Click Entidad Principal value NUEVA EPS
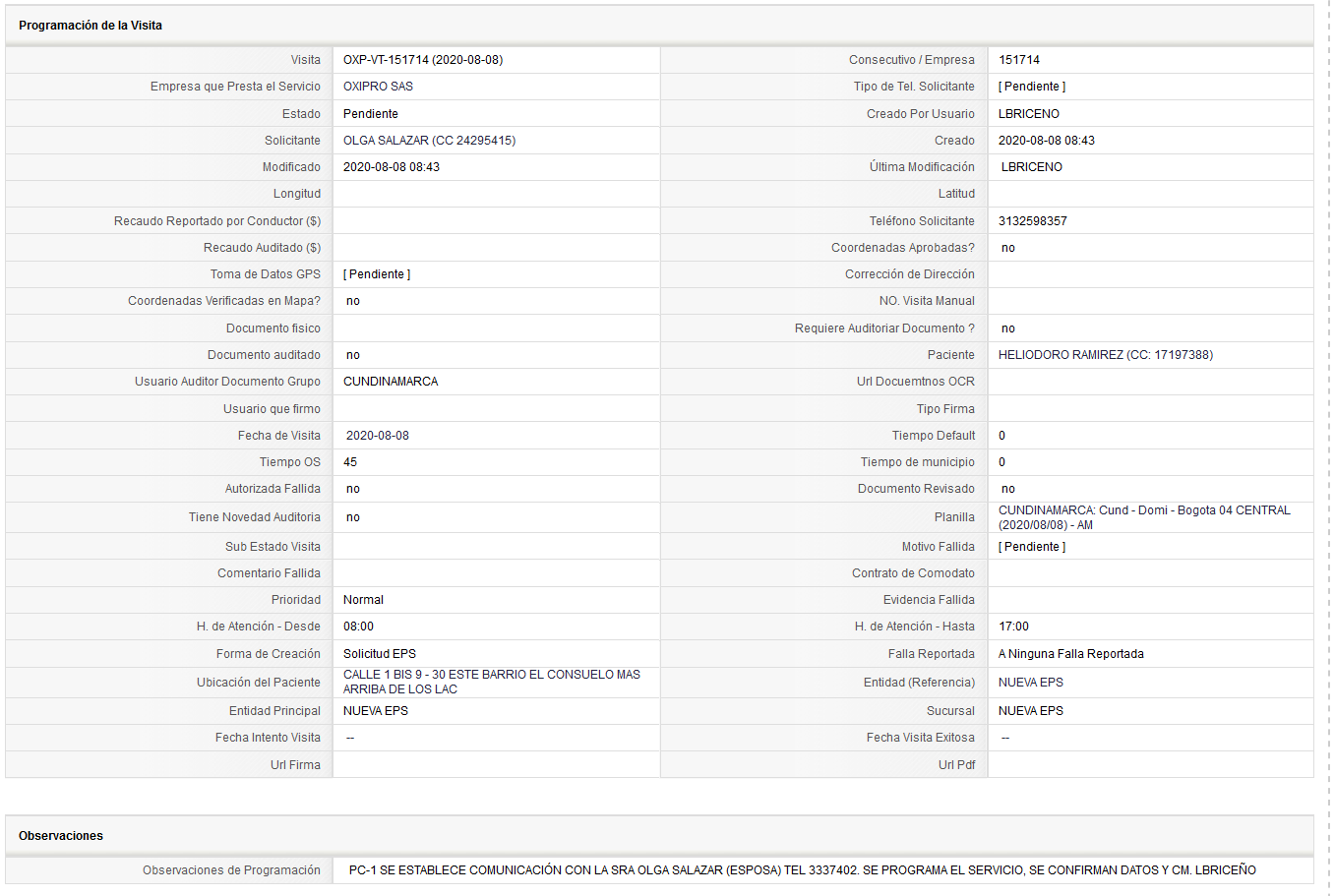Screen dimensions: 1335x896 pyautogui.click(x=376, y=711)
